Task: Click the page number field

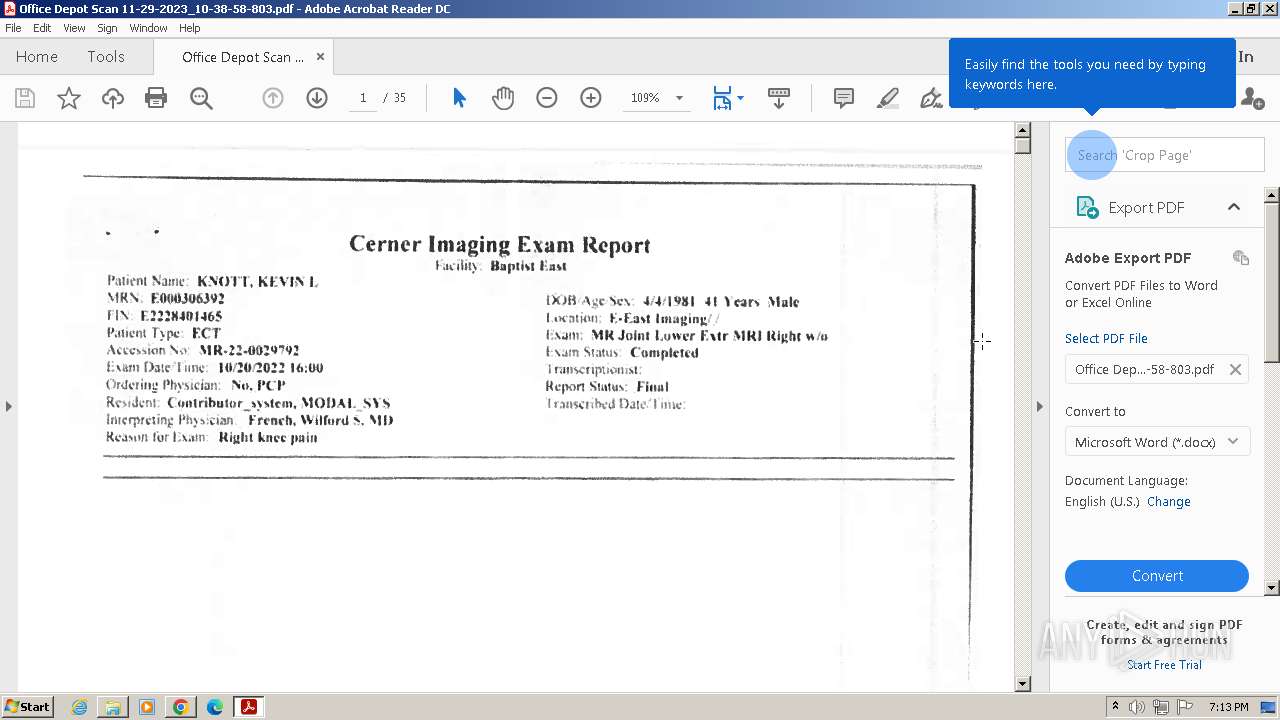Action: click(363, 98)
